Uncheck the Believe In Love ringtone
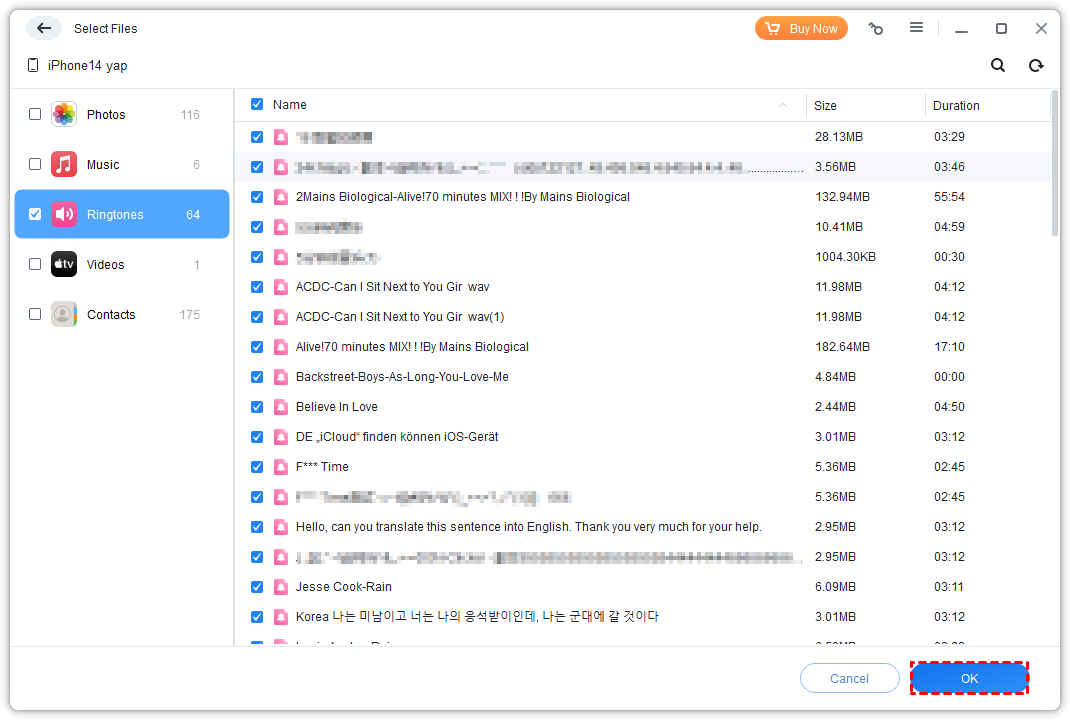This screenshot has height=720, width=1070. coord(257,407)
